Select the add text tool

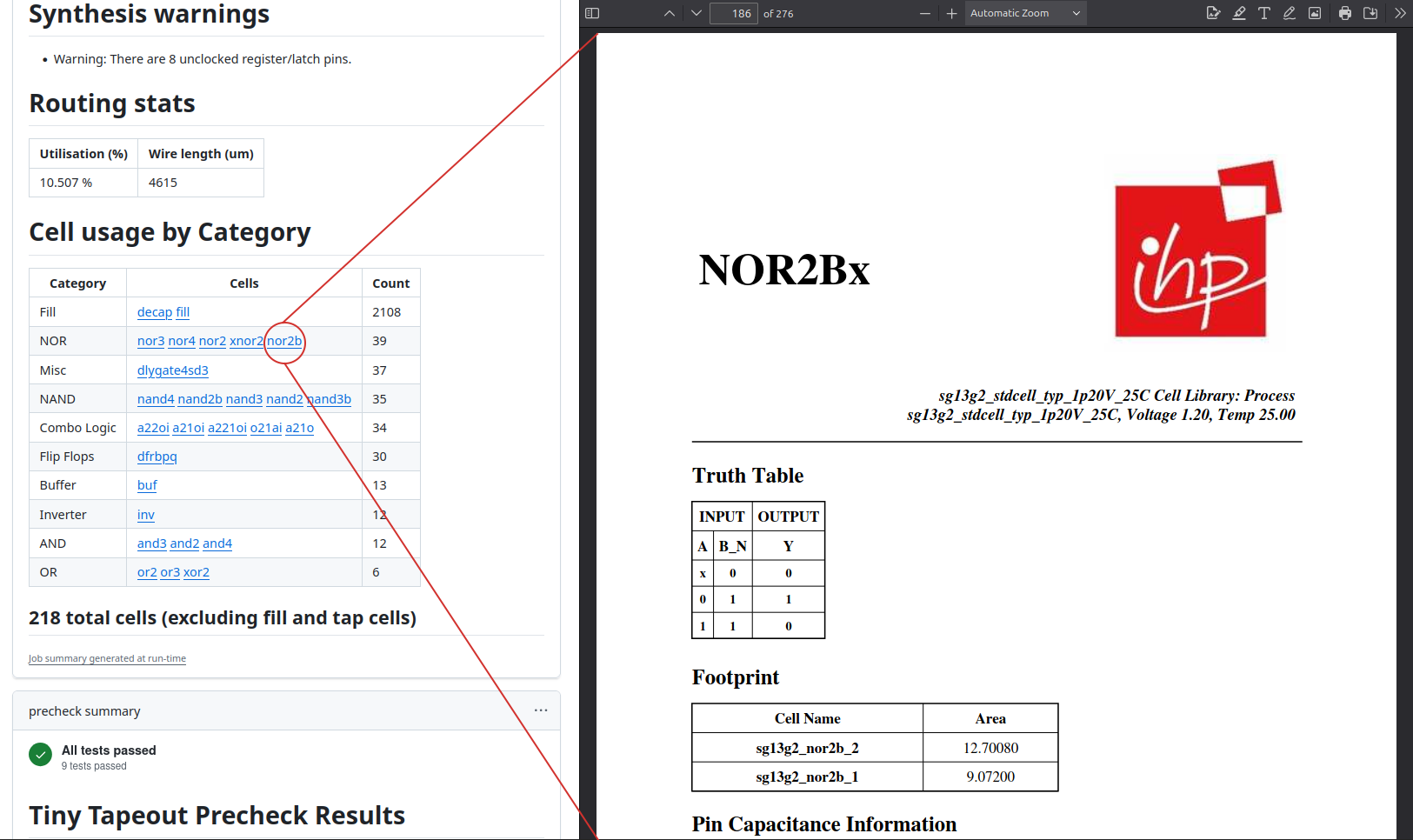[1264, 13]
